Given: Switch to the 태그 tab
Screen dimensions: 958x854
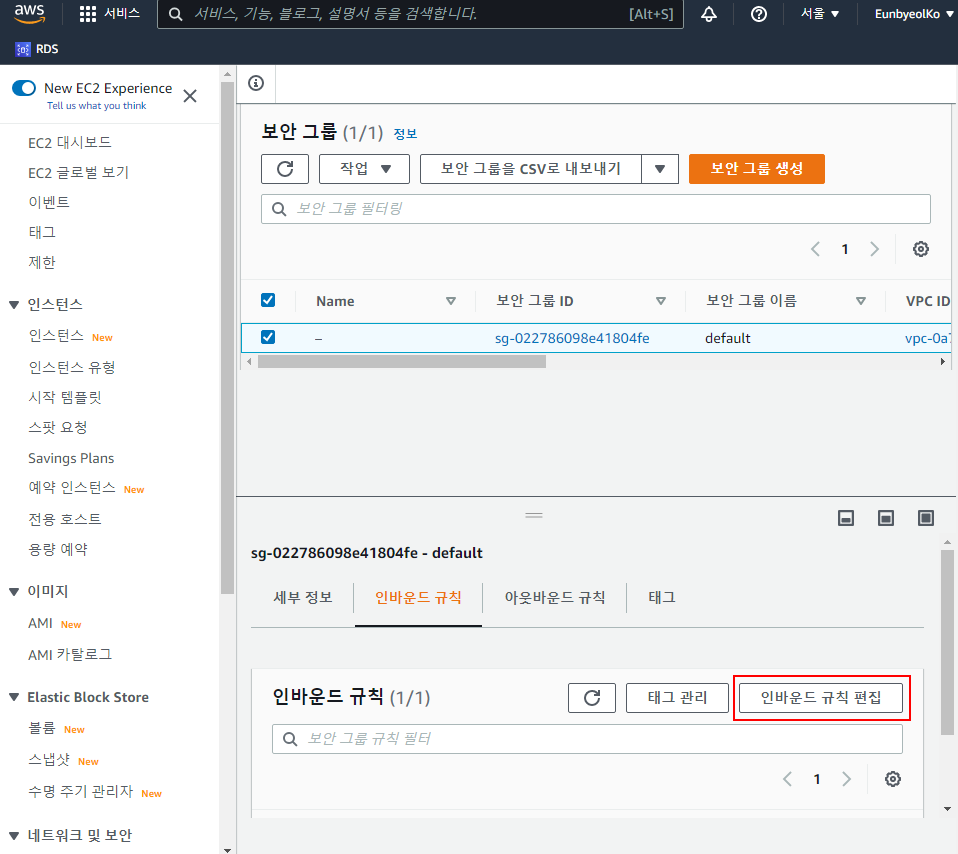Looking at the screenshot, I should pyautogui.click(x=662, y=597).
